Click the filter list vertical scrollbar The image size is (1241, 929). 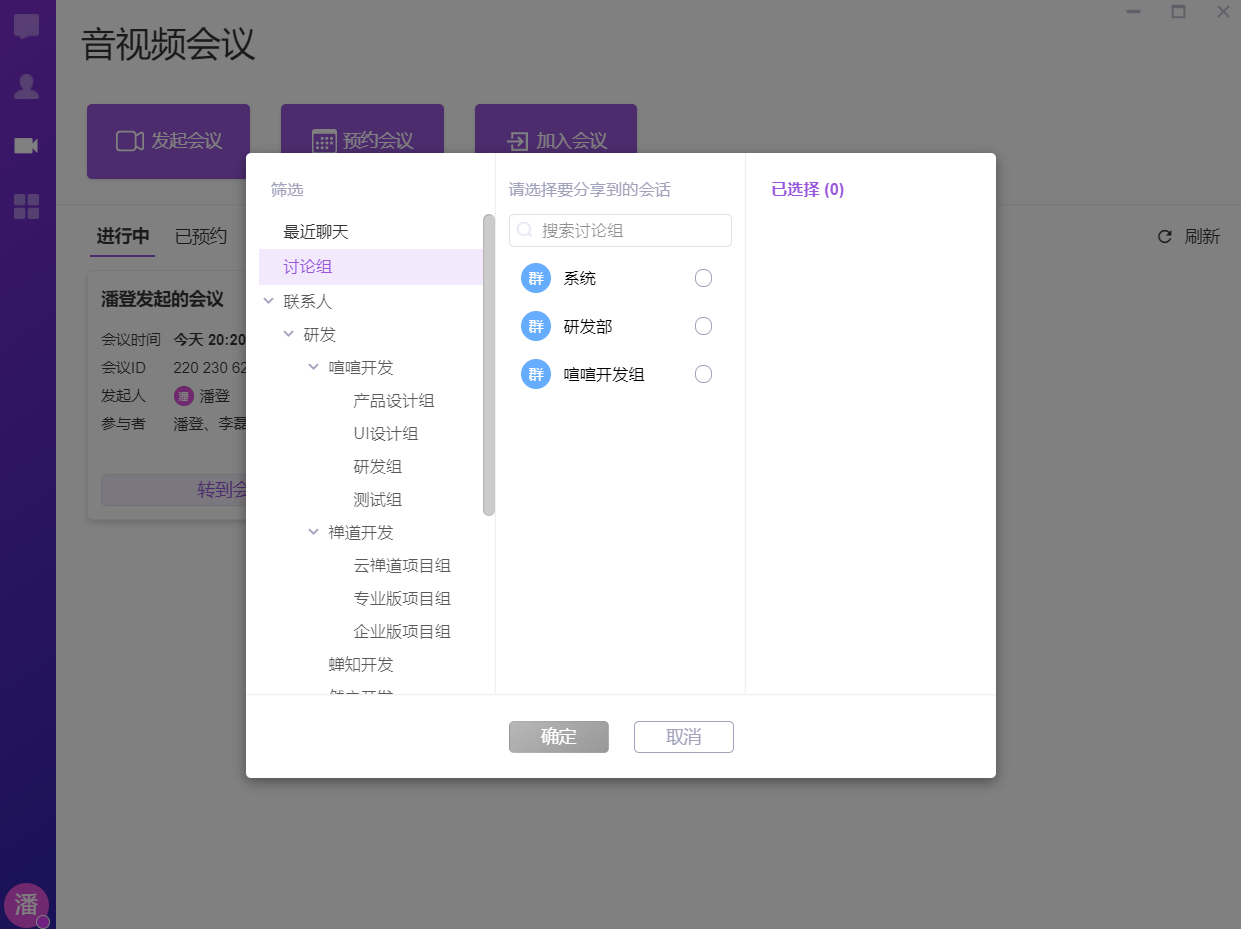tap(489, 365)
